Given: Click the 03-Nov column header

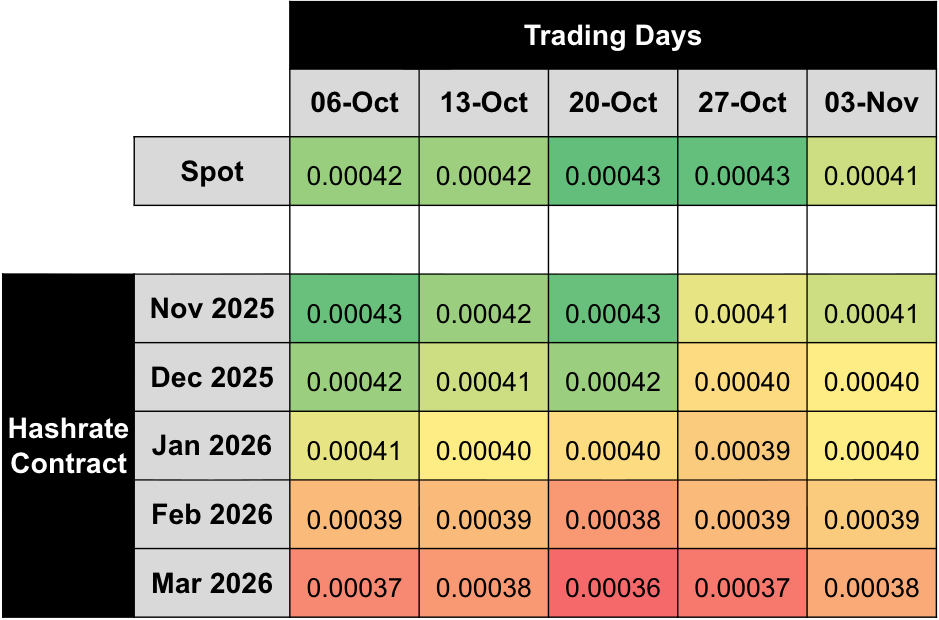Looking at the screenshot, I should [871, 103].
